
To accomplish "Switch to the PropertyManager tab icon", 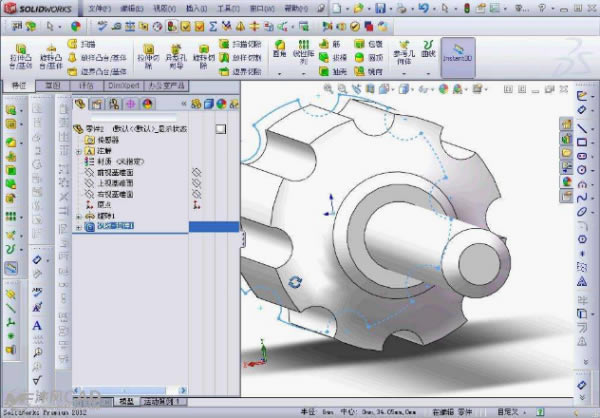I will [97, 103].
